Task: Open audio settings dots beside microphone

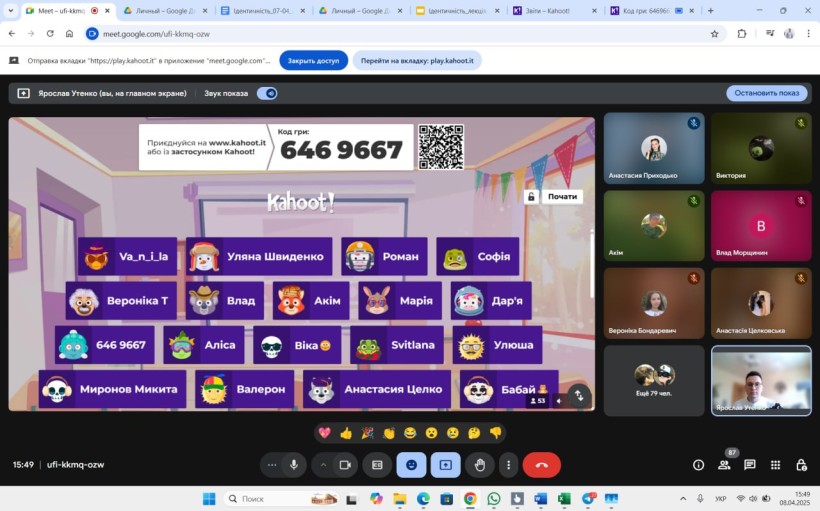Action: point(272,464)
